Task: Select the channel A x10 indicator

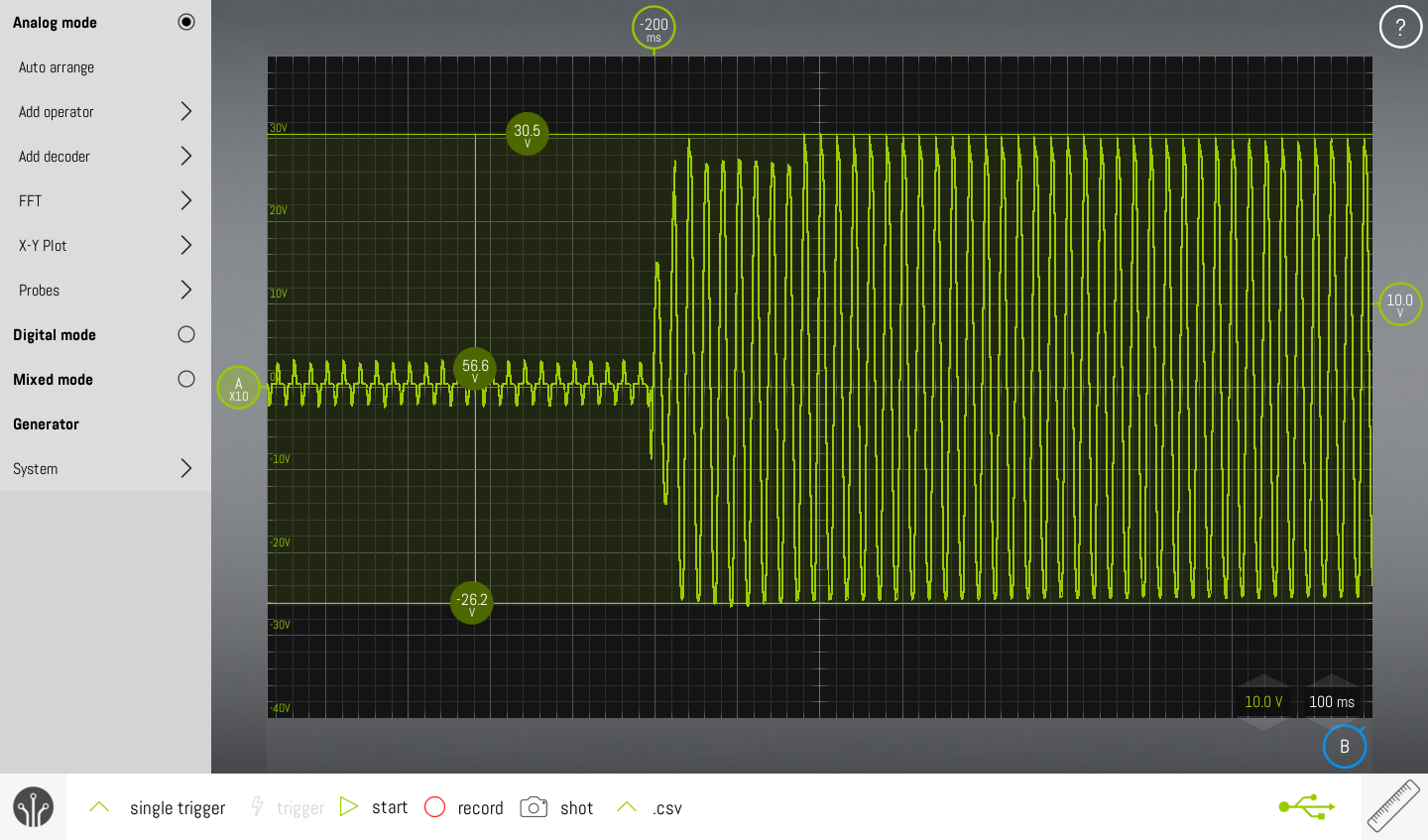Action: [x=238, y=388]
